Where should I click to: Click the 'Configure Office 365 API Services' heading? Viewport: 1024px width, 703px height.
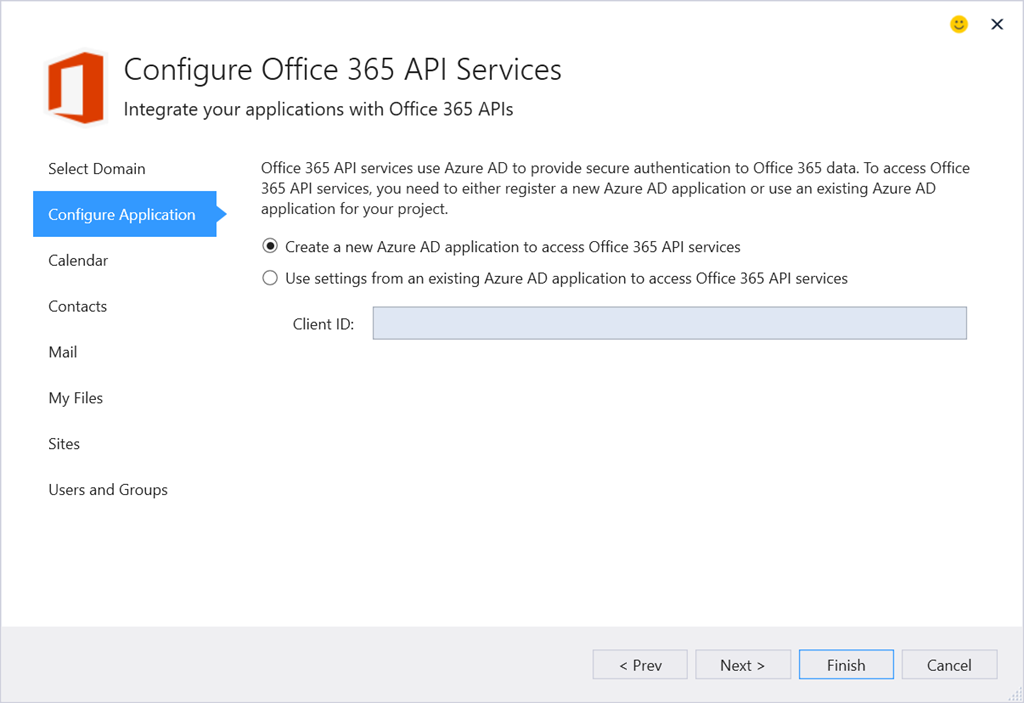(342, 69)
